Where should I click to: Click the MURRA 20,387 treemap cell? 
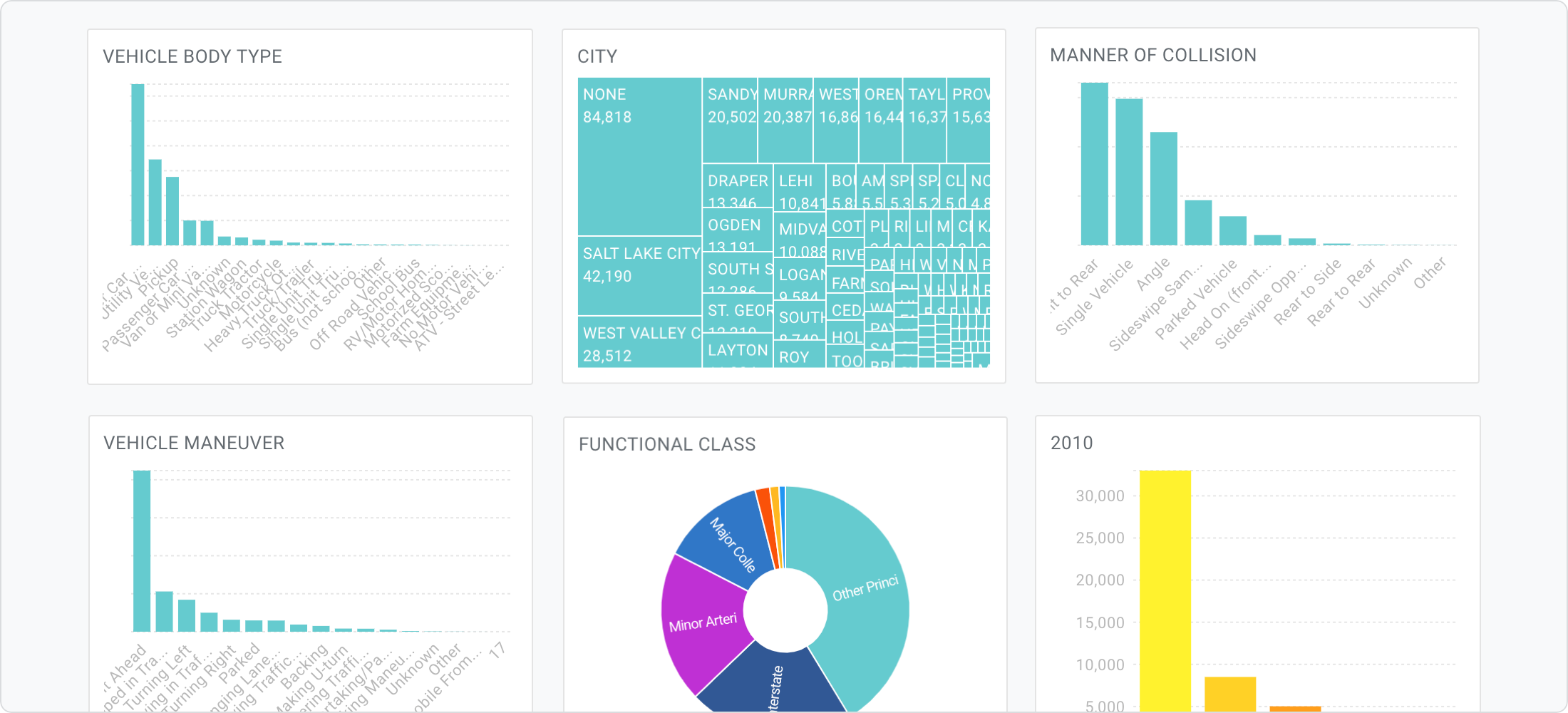tap(785, 120)
